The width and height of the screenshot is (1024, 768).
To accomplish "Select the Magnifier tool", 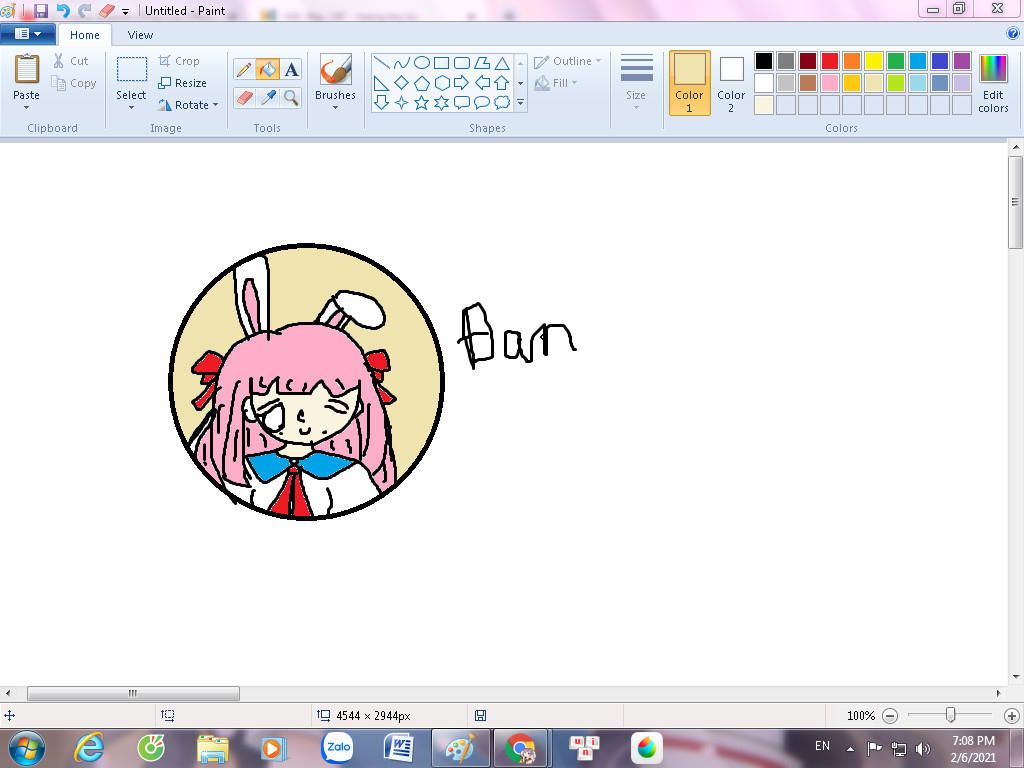I will 291,98.
